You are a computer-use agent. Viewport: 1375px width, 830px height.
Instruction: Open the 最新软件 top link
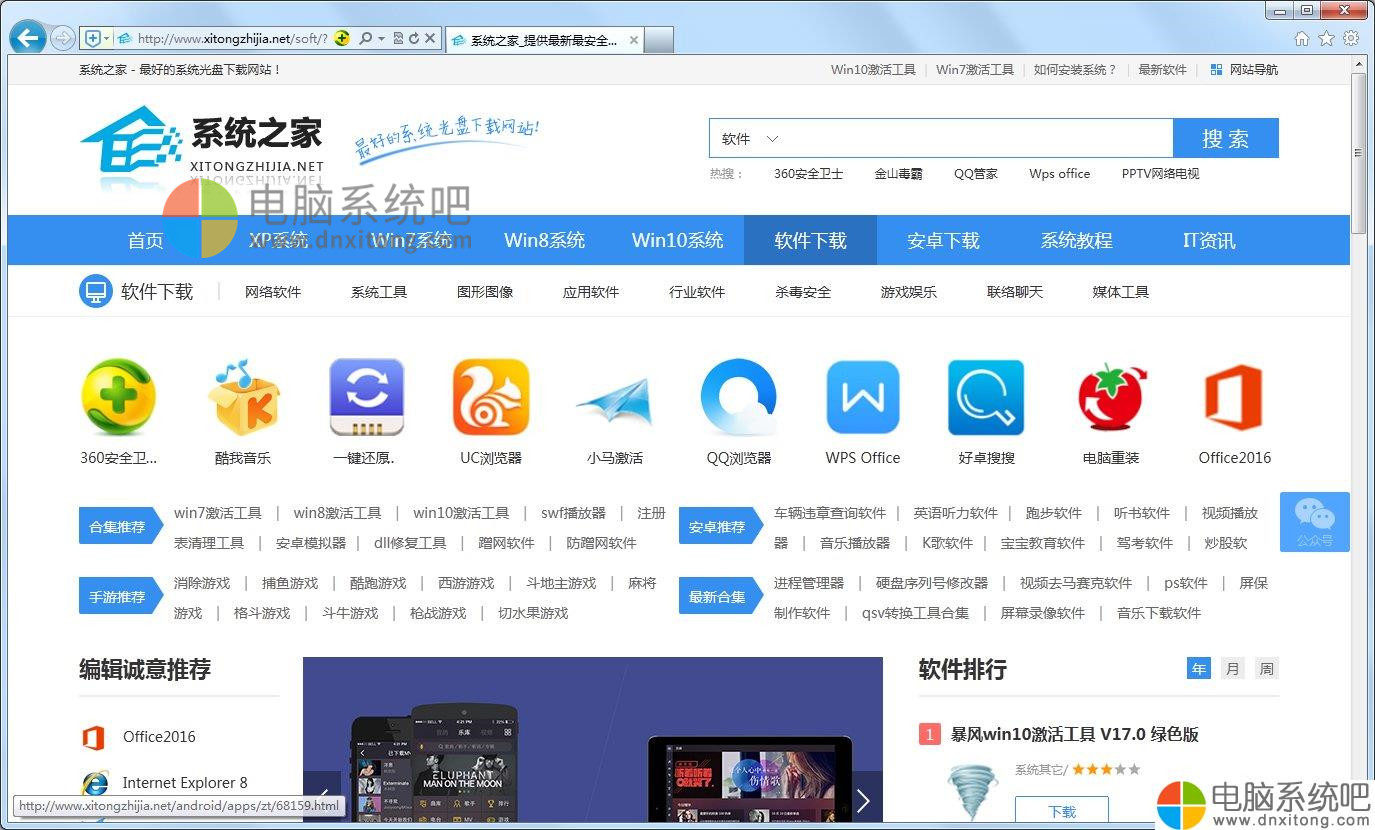[x=1162, y=70]
